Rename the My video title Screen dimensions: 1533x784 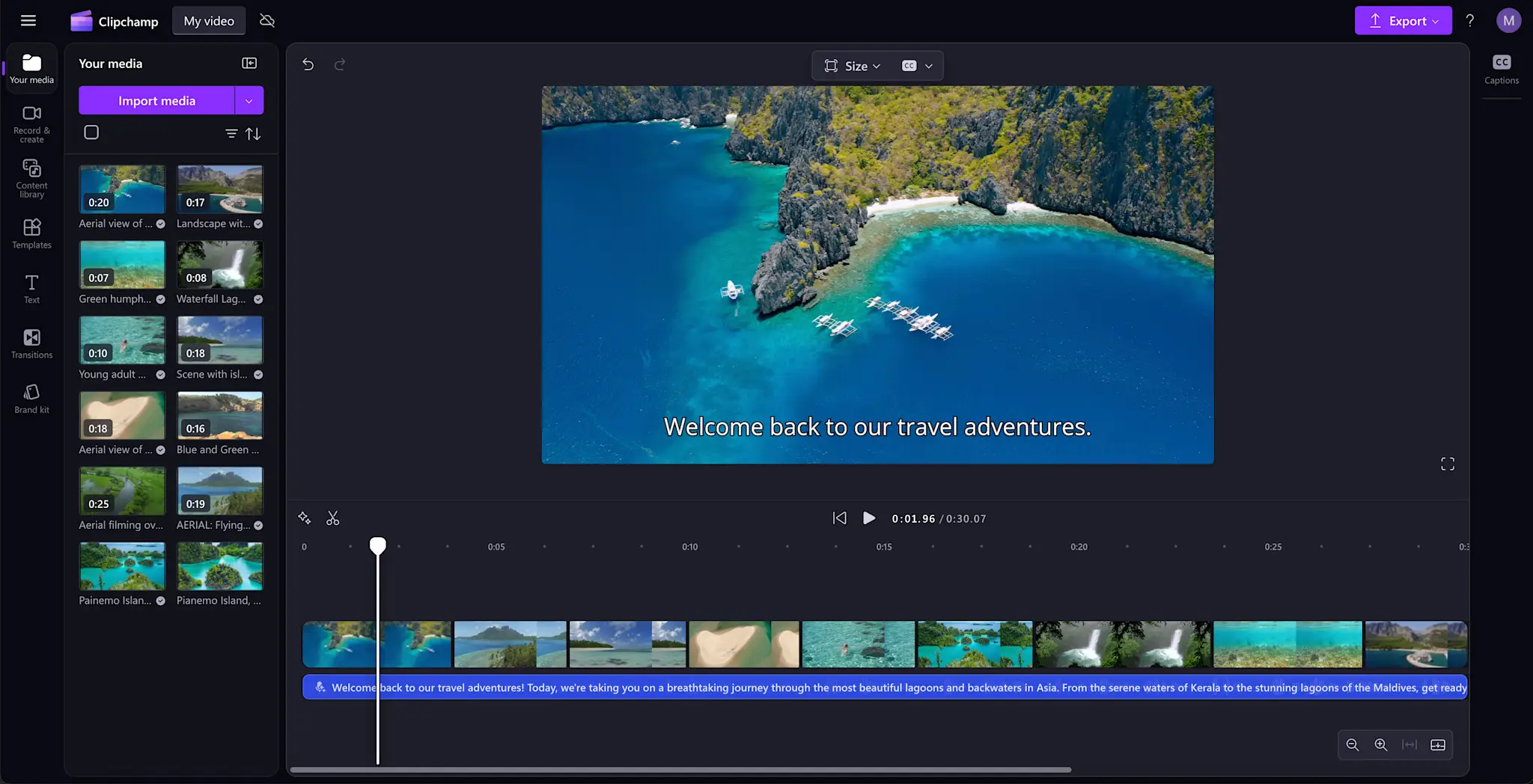coord(209,21)
